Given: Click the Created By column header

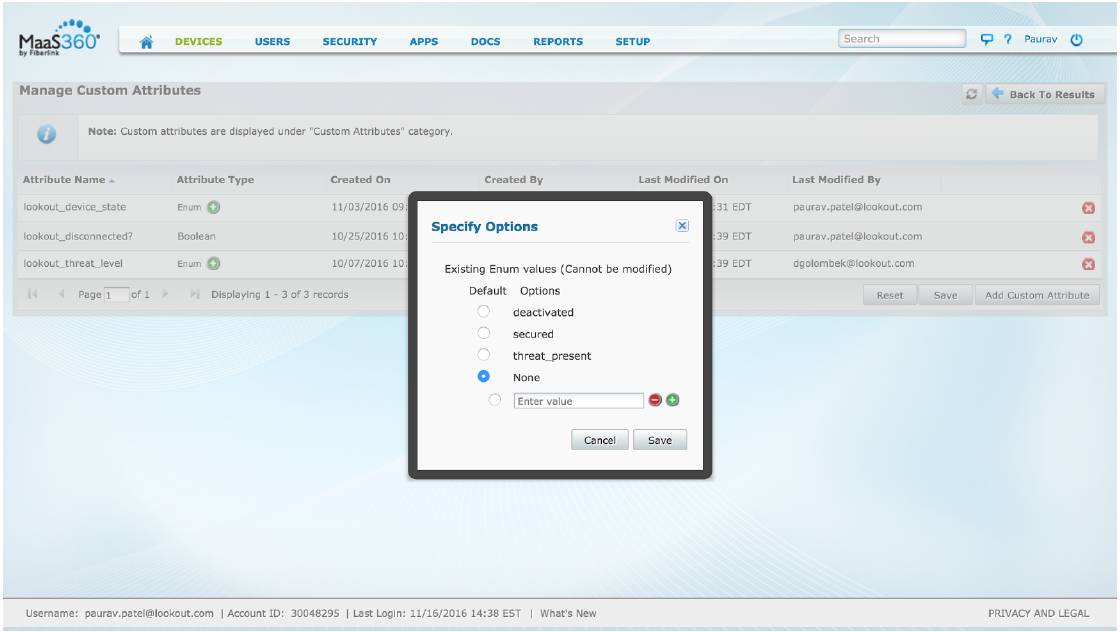Looking at the screenshot, I should 514,180.
